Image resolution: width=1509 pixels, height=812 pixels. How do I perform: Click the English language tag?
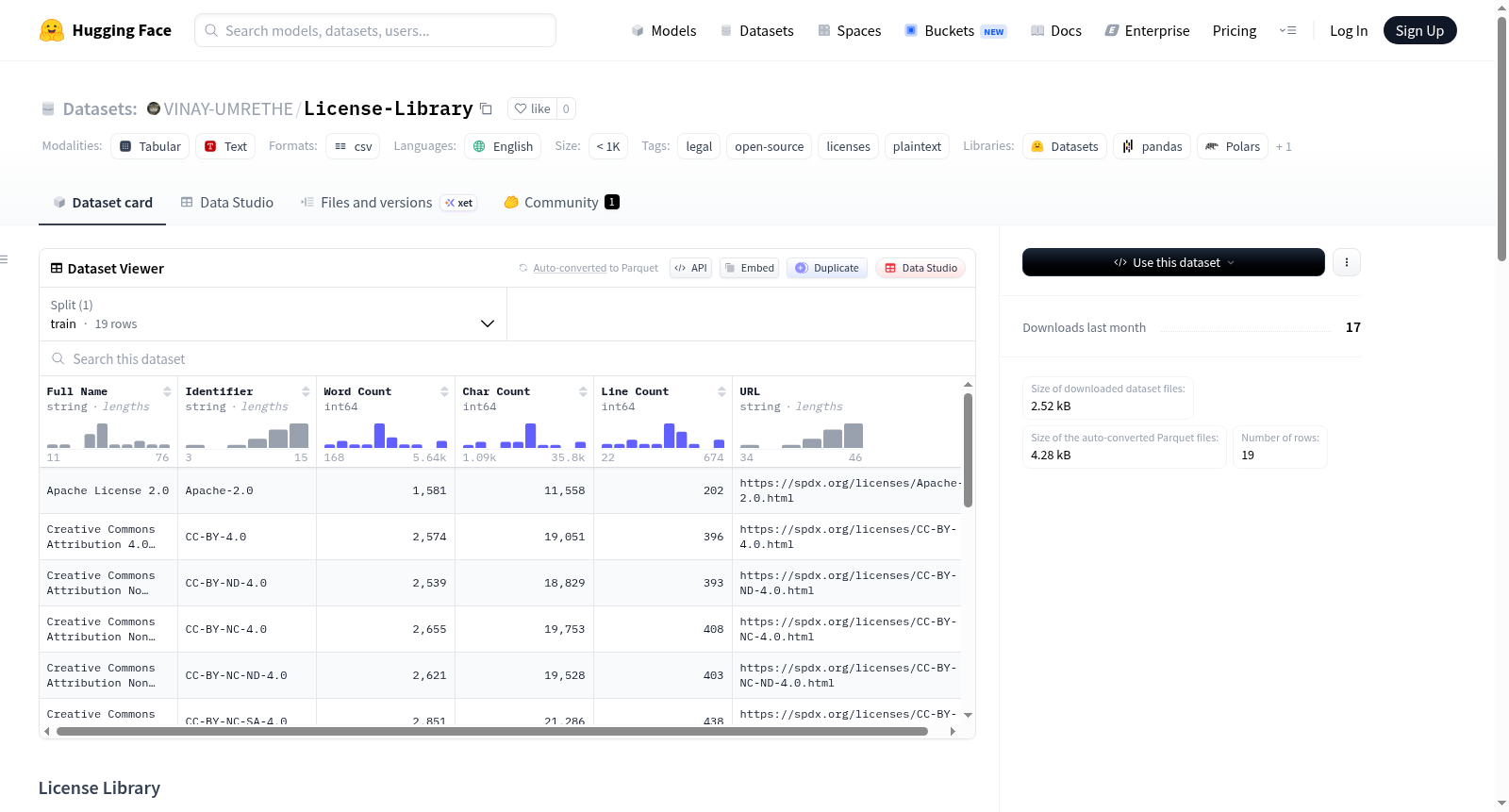coord(503,146)
